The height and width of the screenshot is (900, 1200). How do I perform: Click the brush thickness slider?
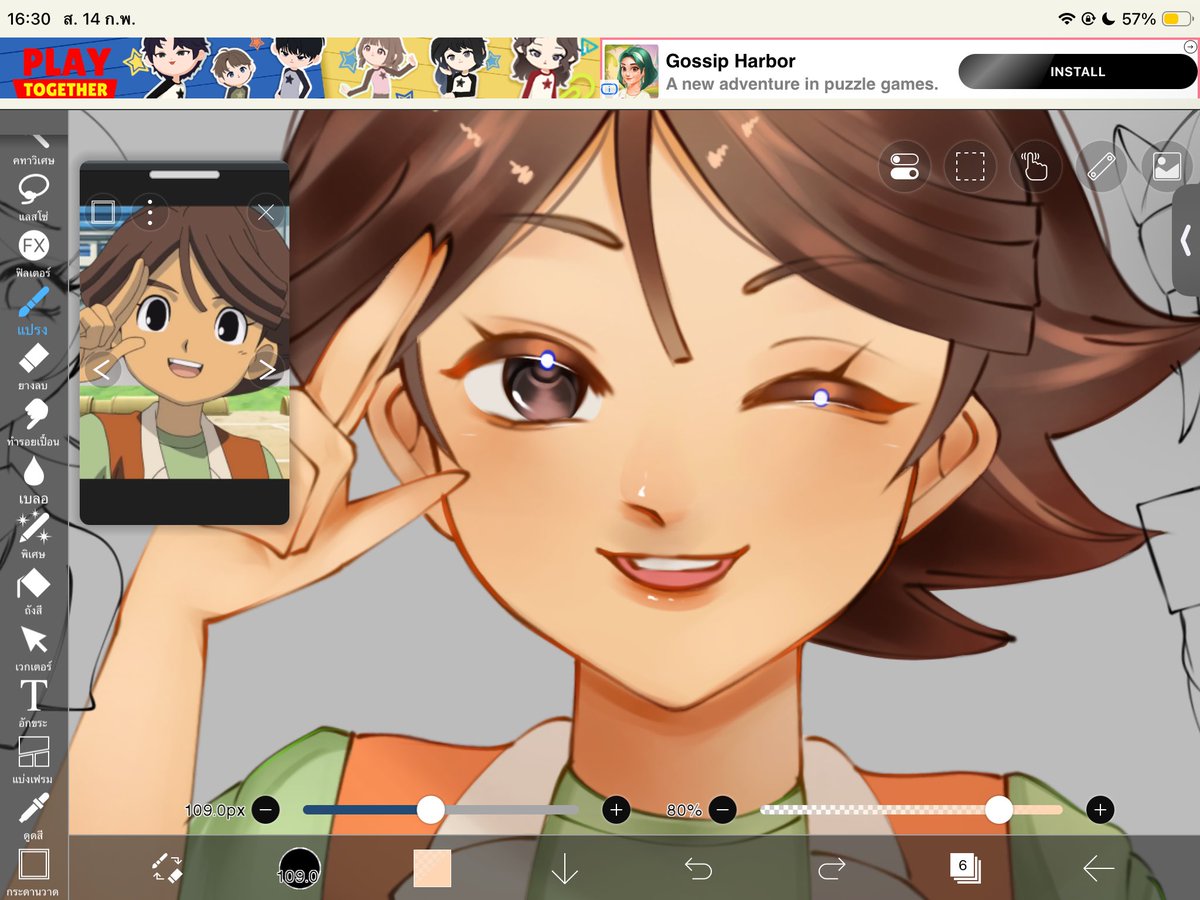pos(440,810)
